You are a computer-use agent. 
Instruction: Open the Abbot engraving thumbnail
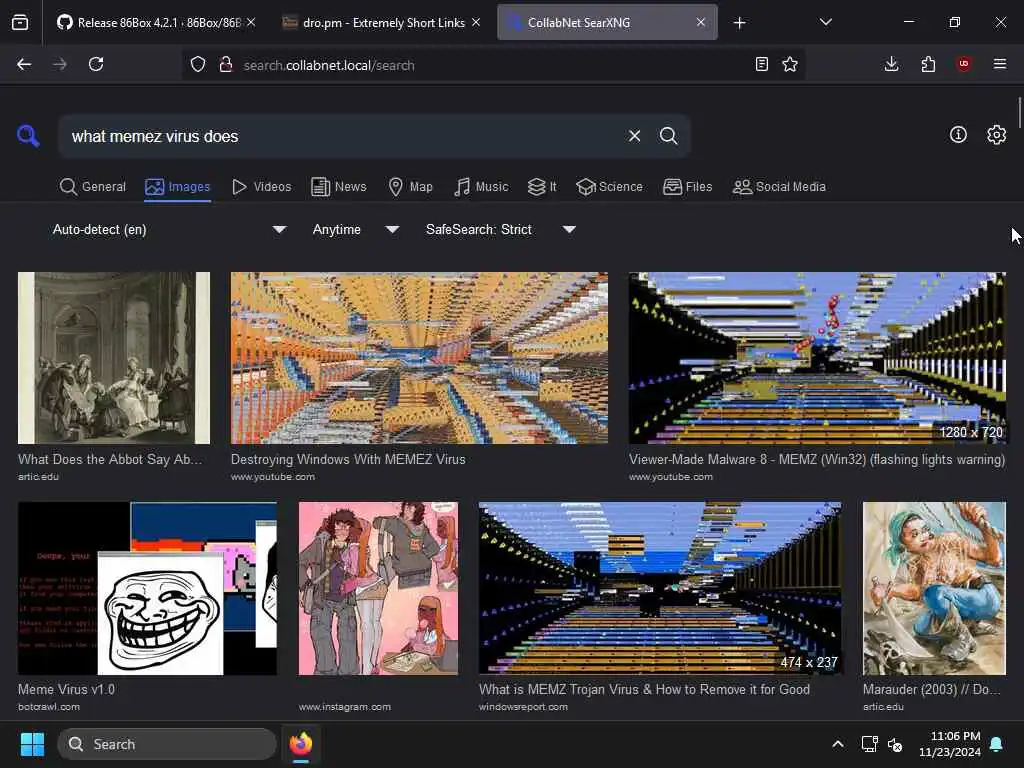pos(114,358)
